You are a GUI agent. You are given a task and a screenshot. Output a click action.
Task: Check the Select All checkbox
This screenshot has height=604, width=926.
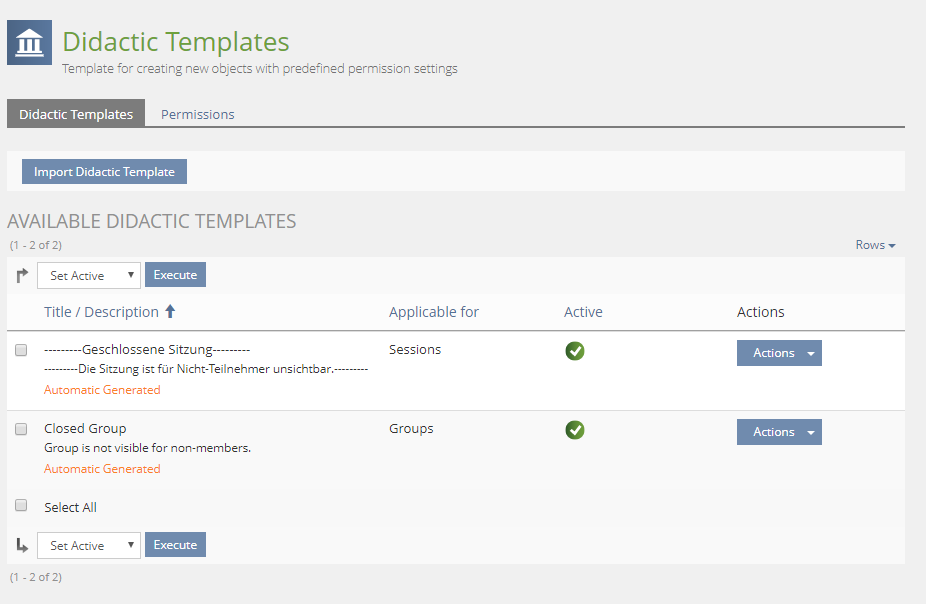(21, 506)
